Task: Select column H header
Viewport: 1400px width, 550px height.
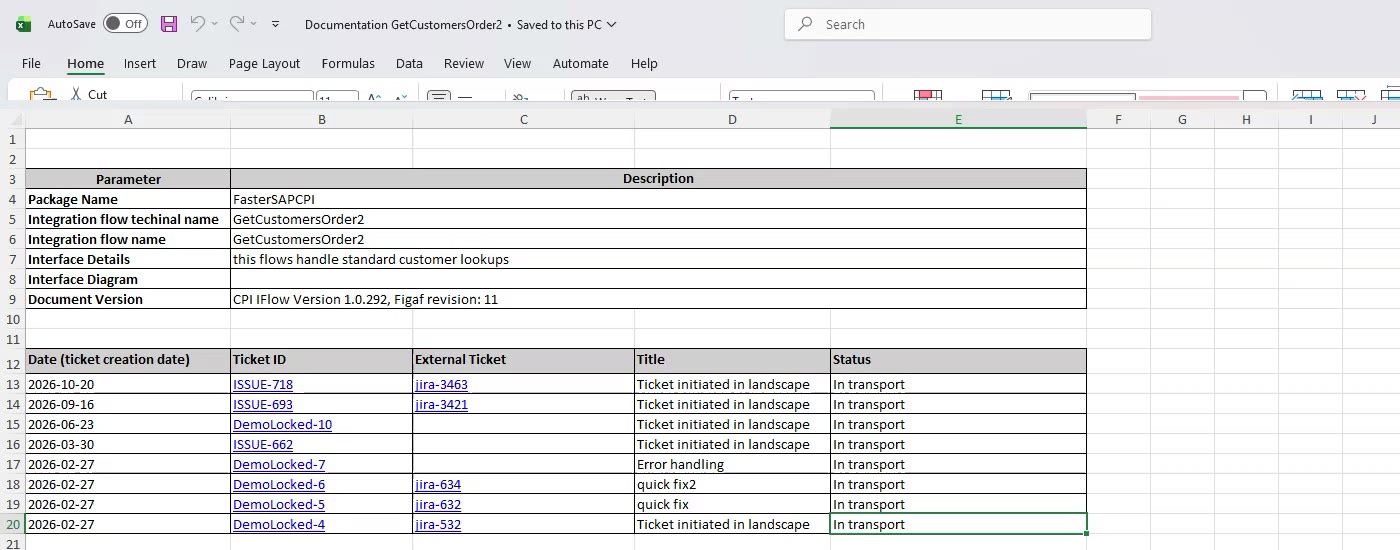Action: [1246, 119]
